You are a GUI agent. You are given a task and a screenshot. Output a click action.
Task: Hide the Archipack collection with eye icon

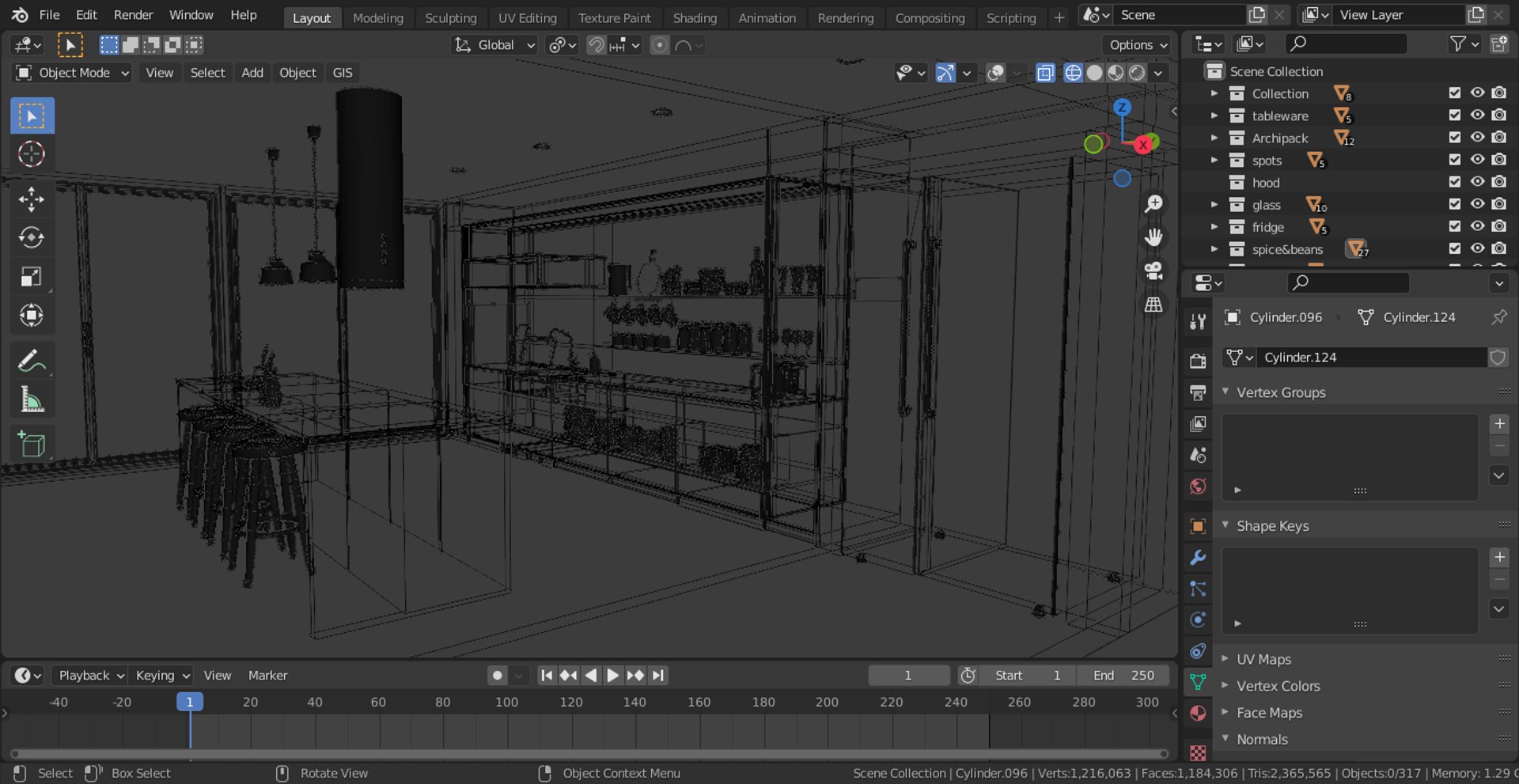[1477, 138]
